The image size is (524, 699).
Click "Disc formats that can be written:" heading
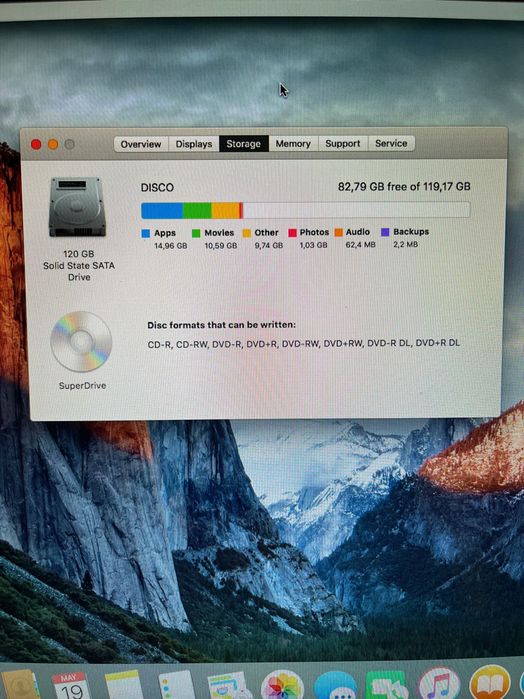point(222,325)
